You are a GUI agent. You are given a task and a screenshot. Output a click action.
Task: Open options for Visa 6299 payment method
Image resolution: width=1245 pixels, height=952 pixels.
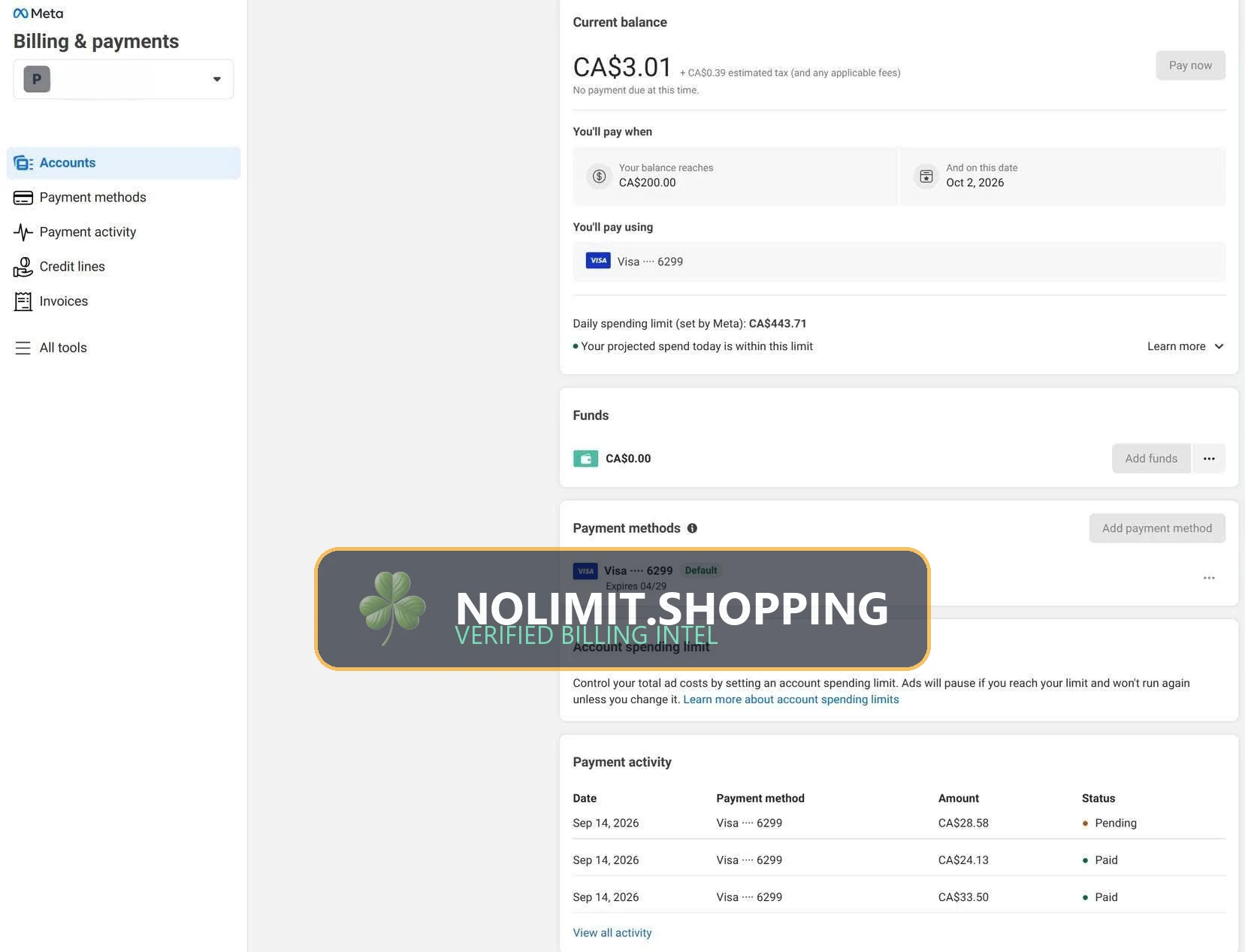click(1209, 578)
